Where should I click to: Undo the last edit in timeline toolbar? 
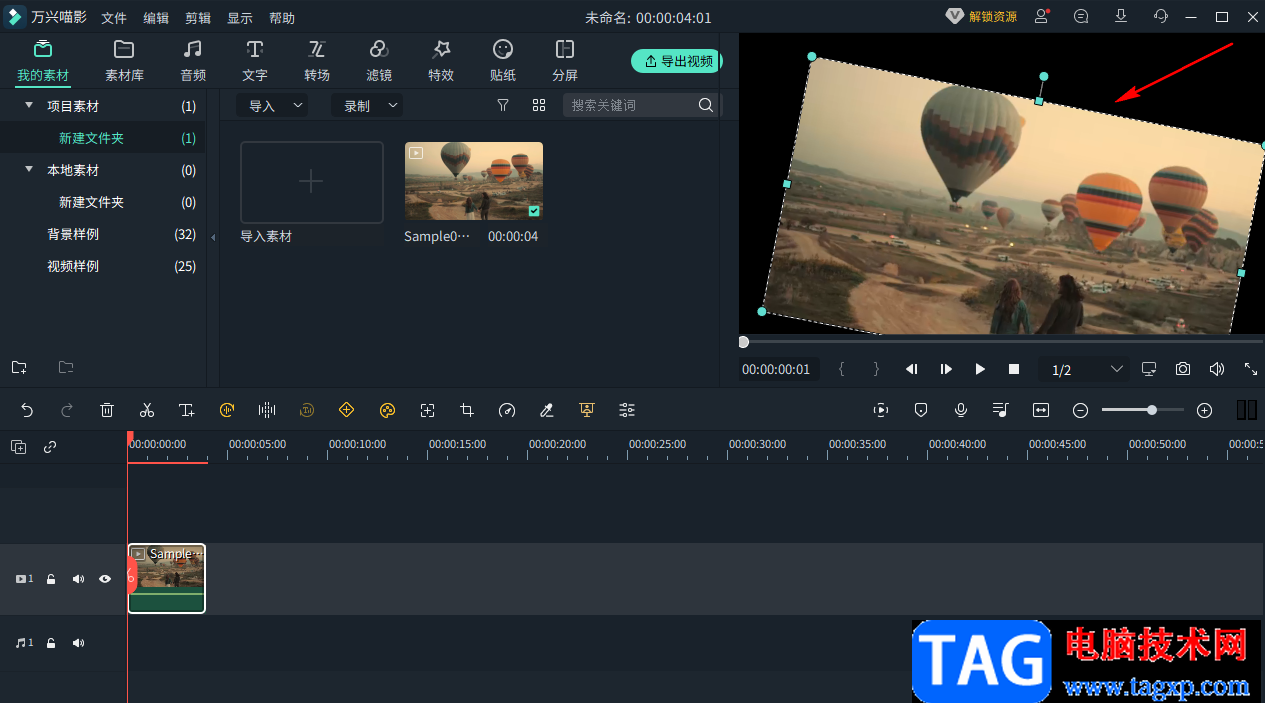pos(27,410)
